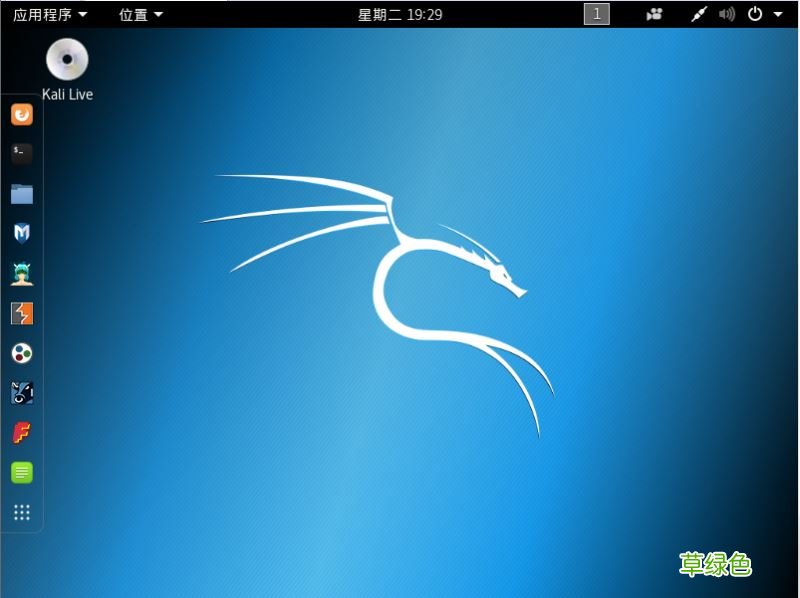Open network connection settings via the plug icon
Viewport: 800px width, 598px height.
(699, 14)
